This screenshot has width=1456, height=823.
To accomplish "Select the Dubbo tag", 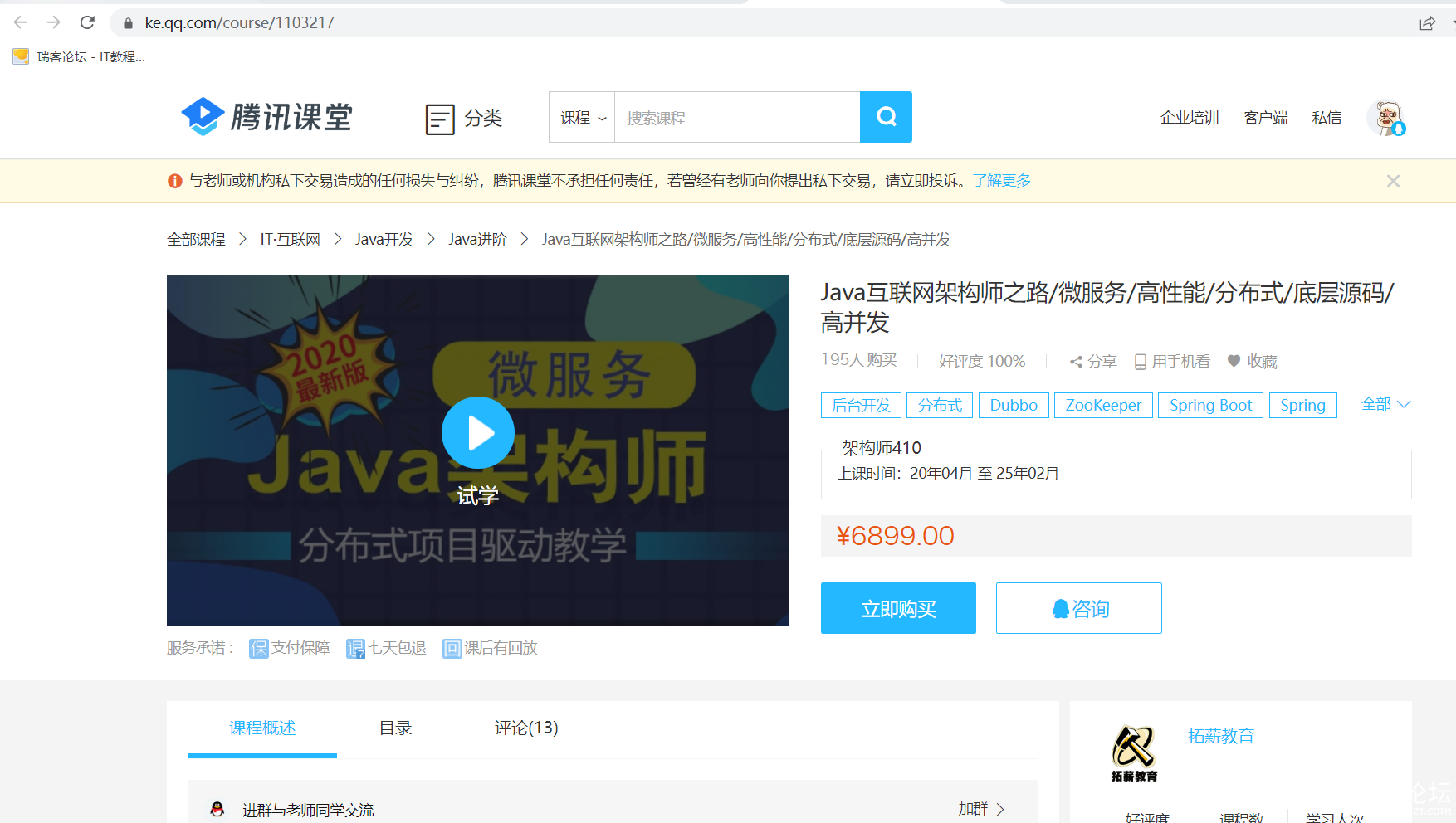I will 1014,405.
